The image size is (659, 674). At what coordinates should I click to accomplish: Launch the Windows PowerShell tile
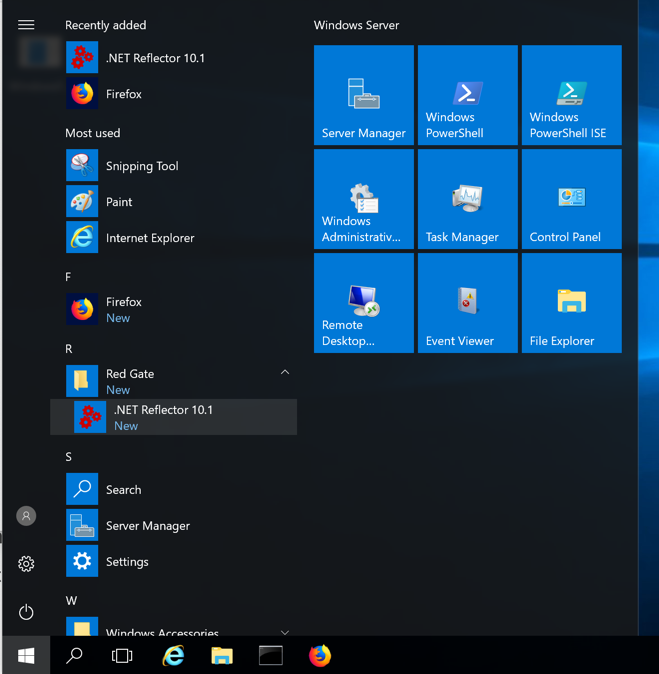click(x=467, y=96)
